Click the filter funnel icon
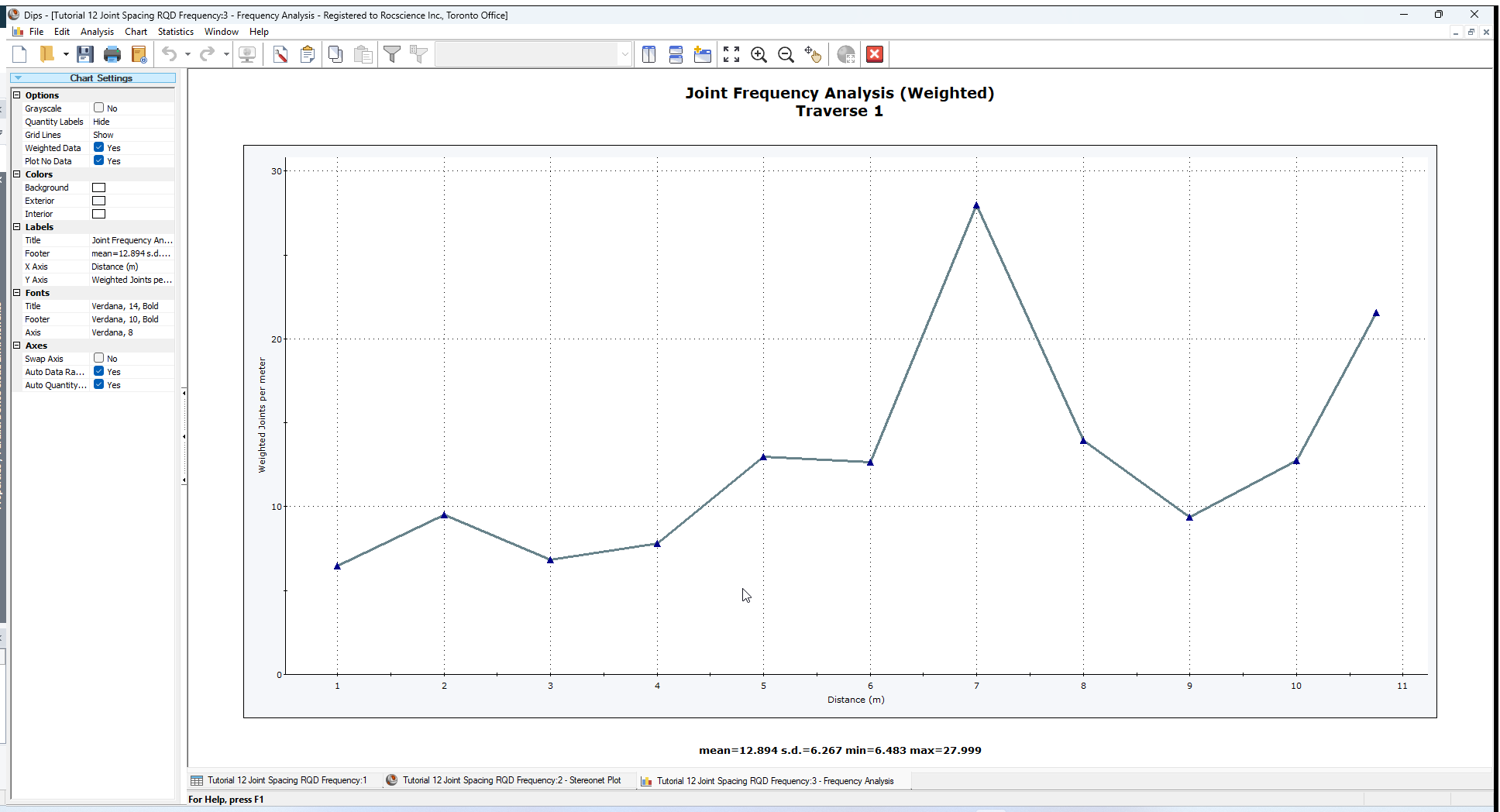Viewport: 1500px width, 812px height. [392, 54]
